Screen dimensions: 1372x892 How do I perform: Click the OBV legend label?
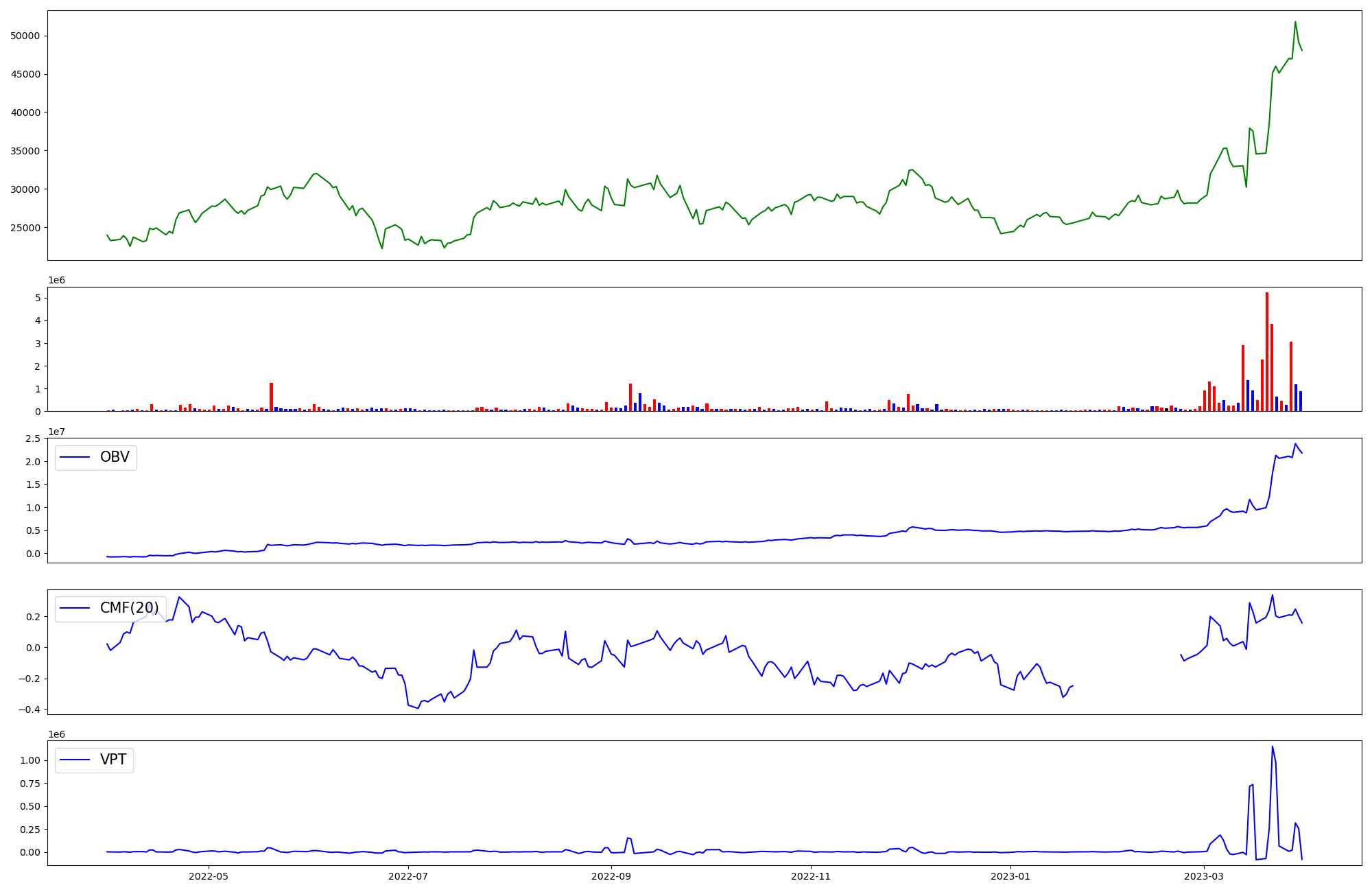pos(115,458)
